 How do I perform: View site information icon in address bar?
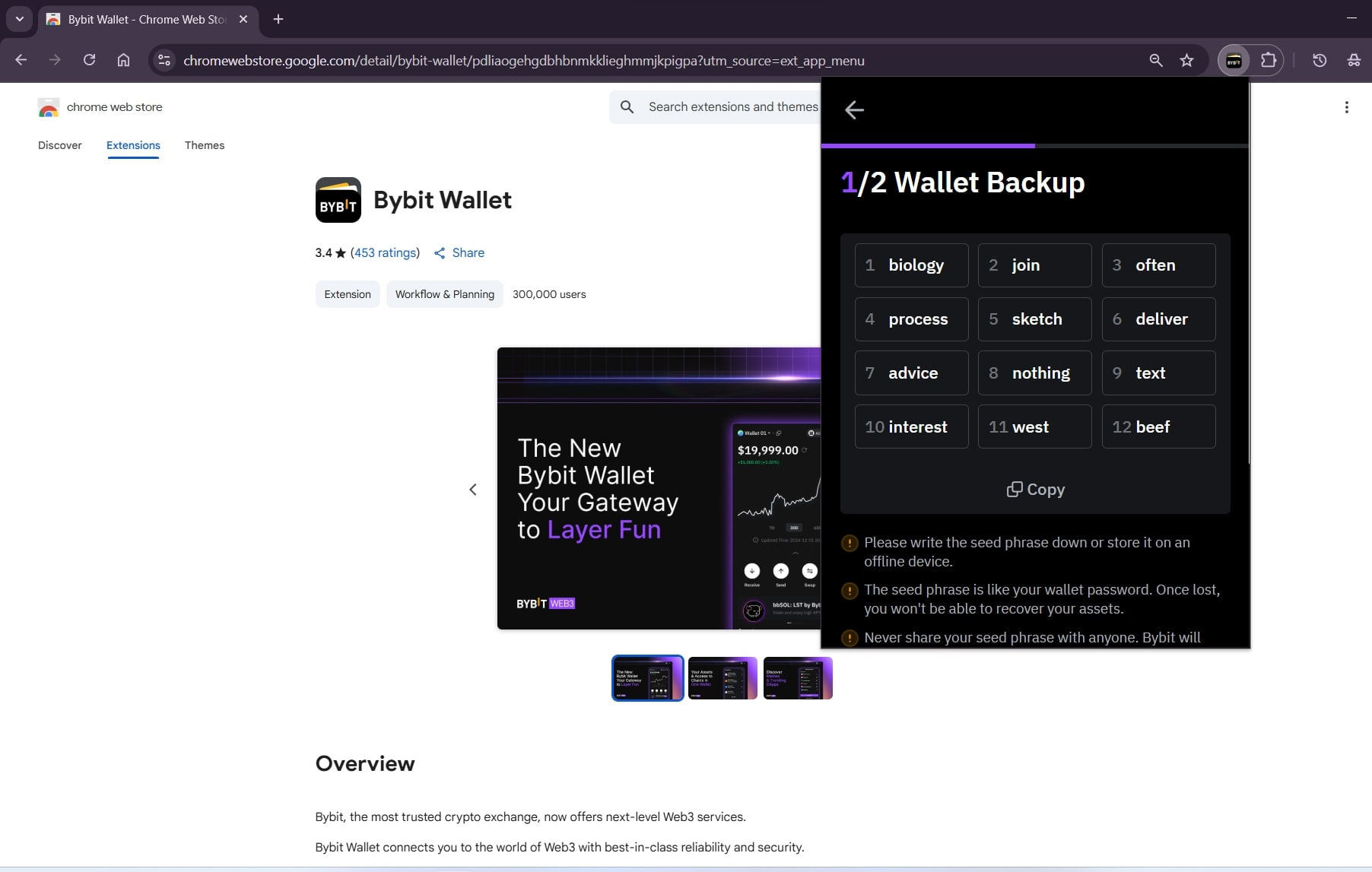click(x=164, y=61)
